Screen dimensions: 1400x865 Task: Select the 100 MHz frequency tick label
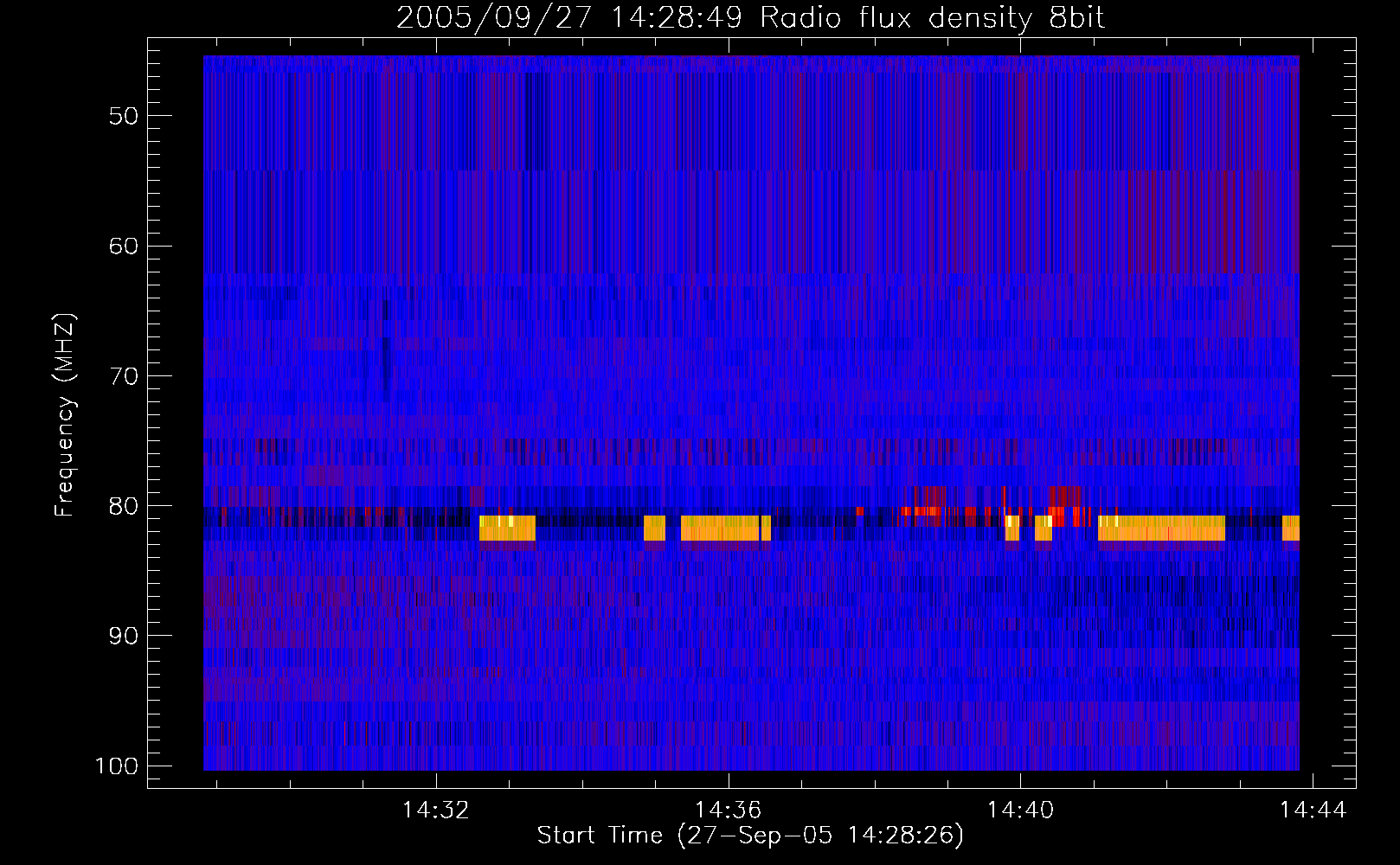coord(117,766)
